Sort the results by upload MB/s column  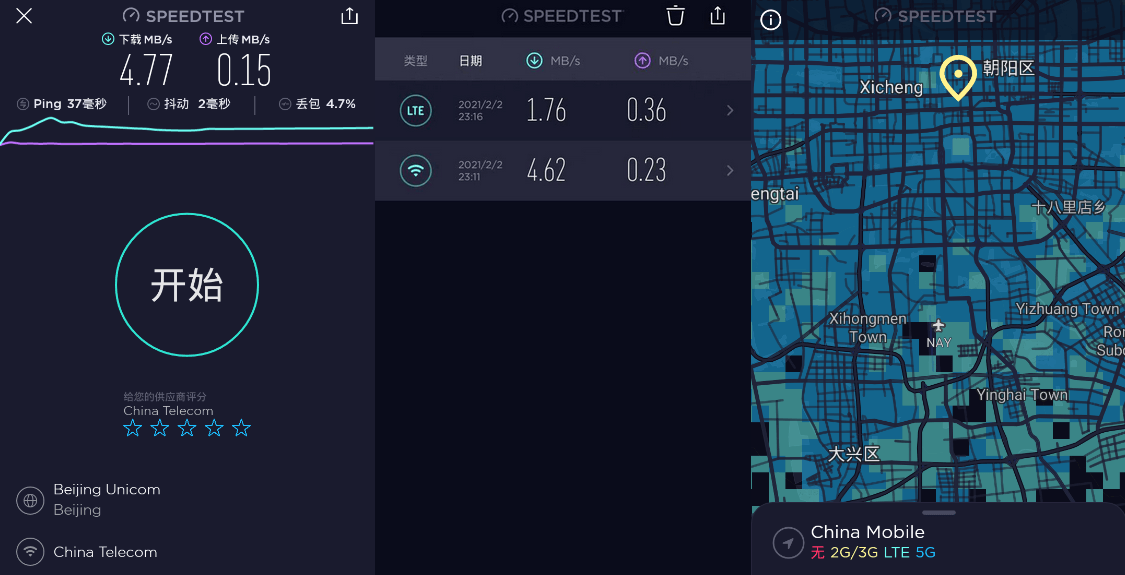[662, 61]
